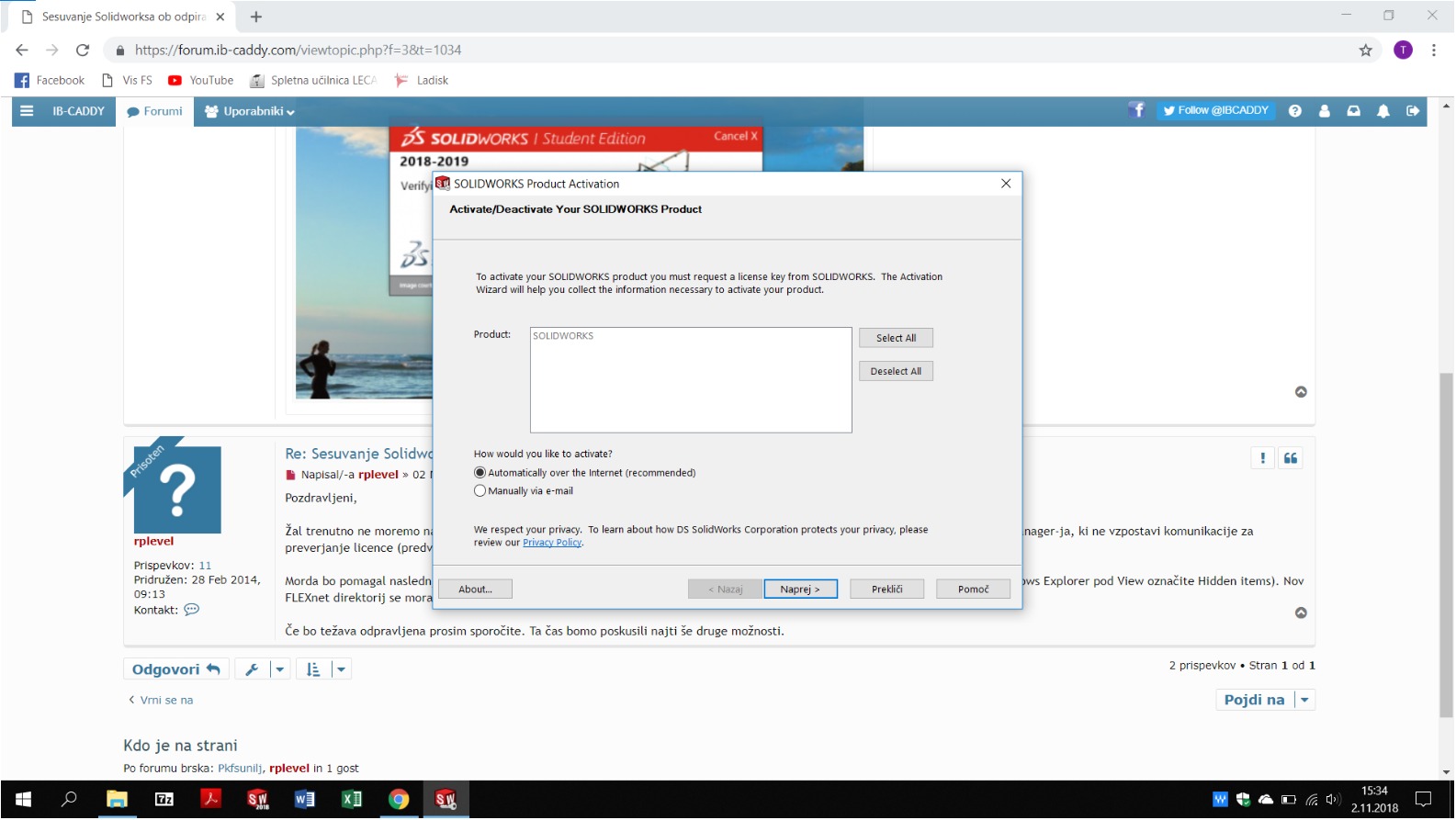Open the hamburger menu next to IB-CADDY
This screenshot has height=820, width=1456.
pos(27,111)
